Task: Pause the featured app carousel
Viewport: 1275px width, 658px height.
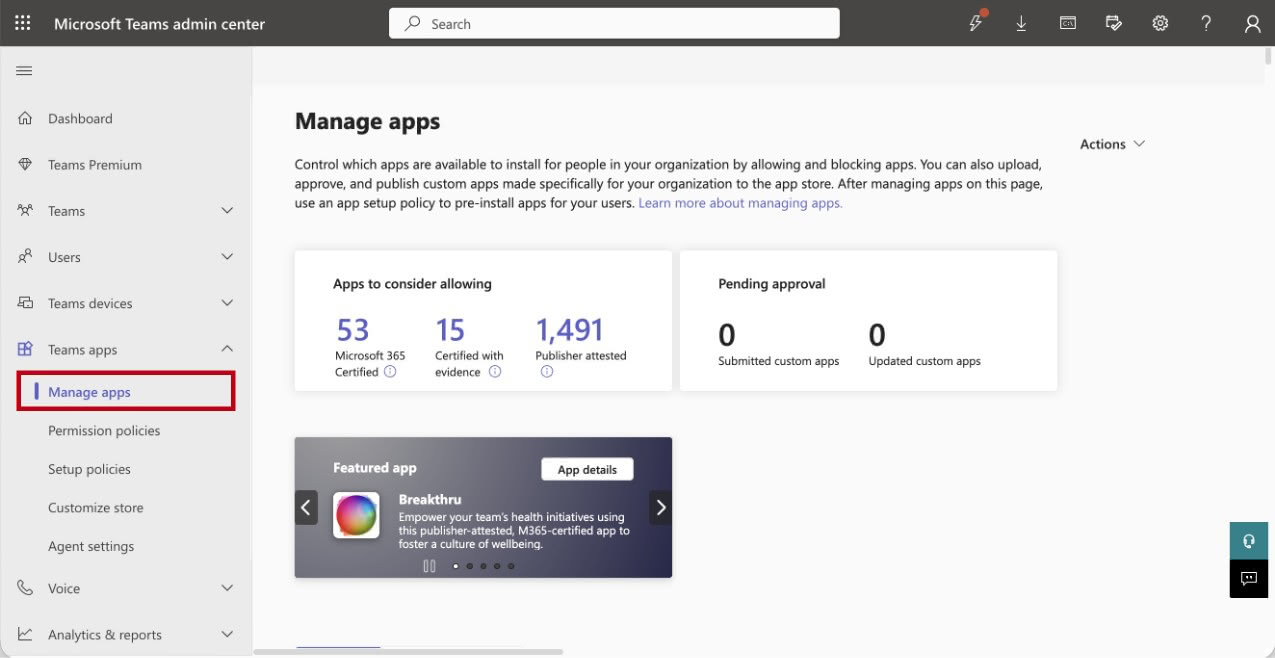Action: coord(429,566)
